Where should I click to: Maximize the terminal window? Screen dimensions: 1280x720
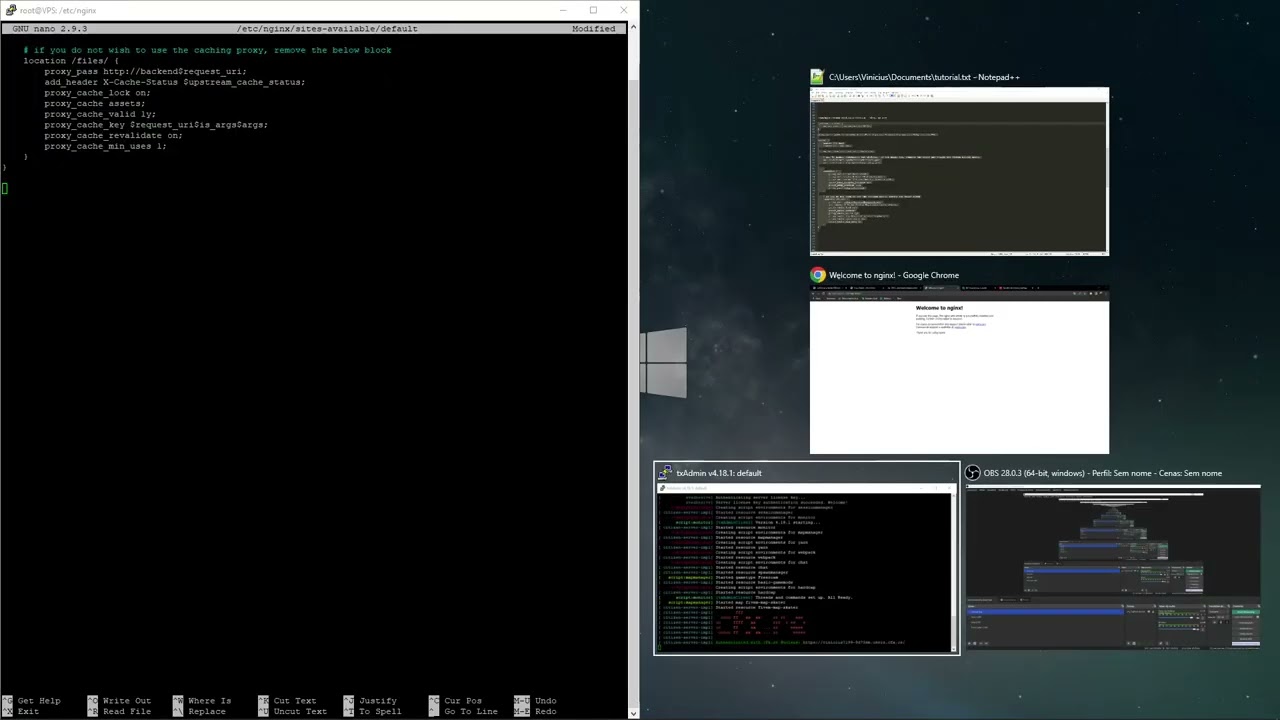(593, 10)
